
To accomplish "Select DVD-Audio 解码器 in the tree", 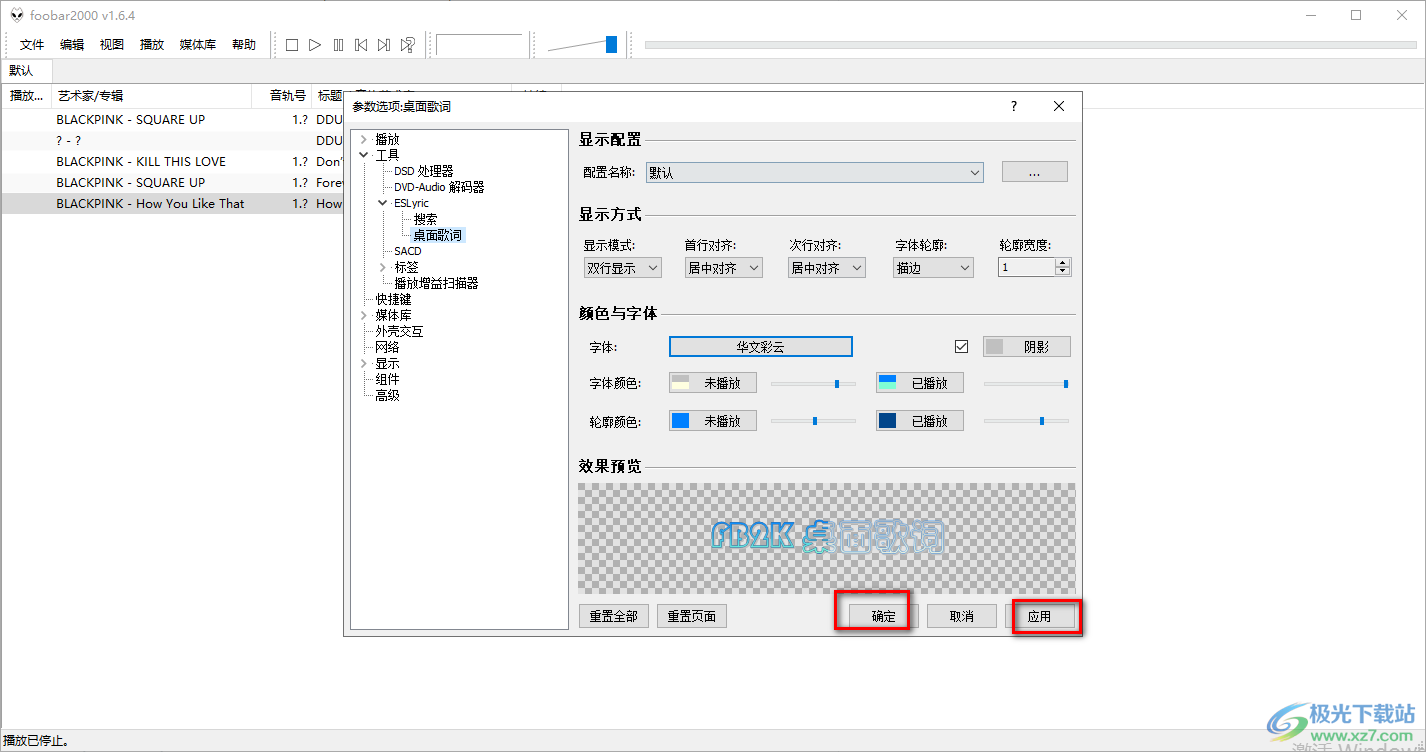I will coord(439,187).
